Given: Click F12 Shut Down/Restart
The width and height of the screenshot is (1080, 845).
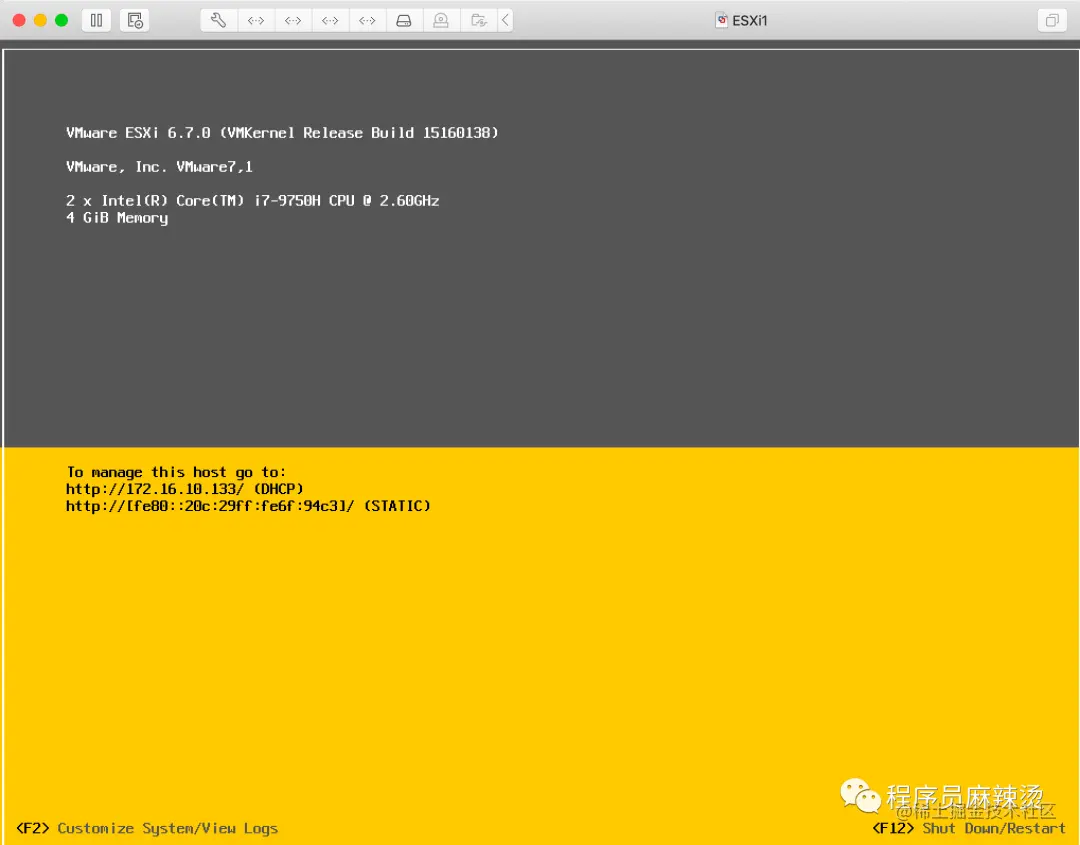Looking at the screenshot, I should pyautogui.click(x=968, y=828).
